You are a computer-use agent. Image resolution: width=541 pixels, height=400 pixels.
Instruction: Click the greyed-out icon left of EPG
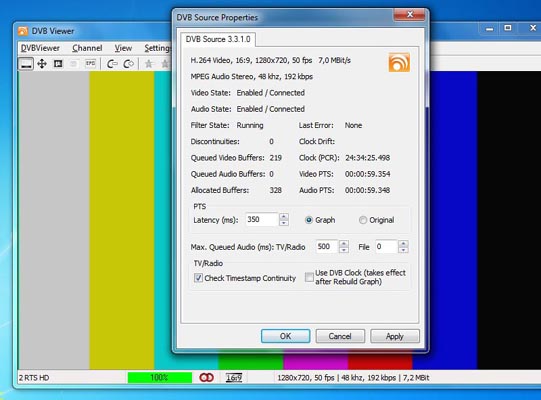[x=73, y=64]
